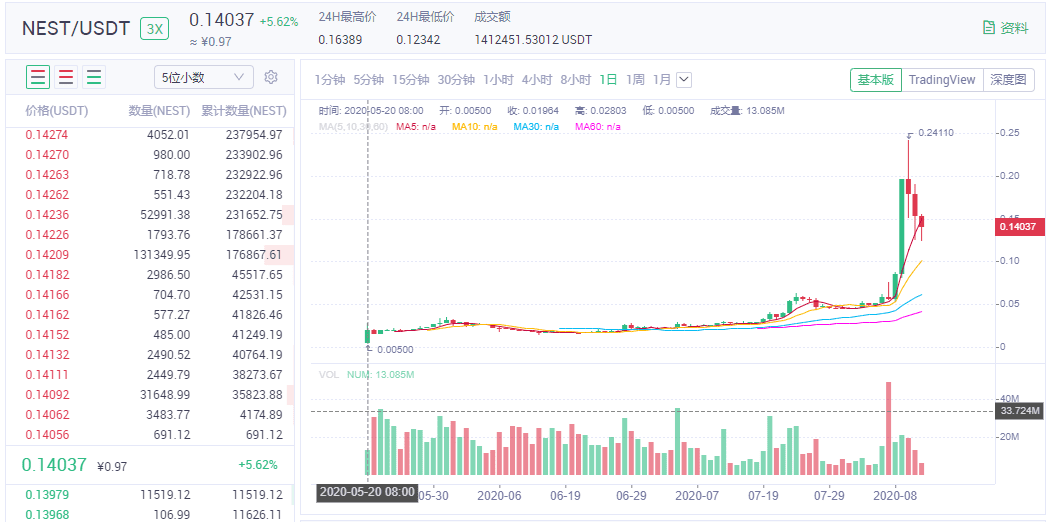Click the tallest red volume bar
The height and width of the screenshot is (522, 1050).
pyautogui.click(x=889, y=428)
